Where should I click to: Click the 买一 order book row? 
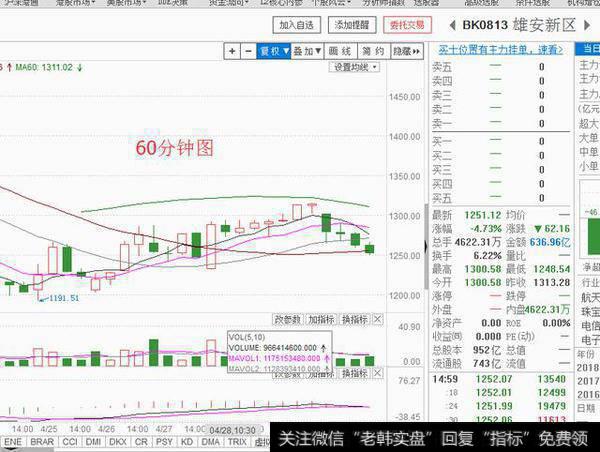501,141
